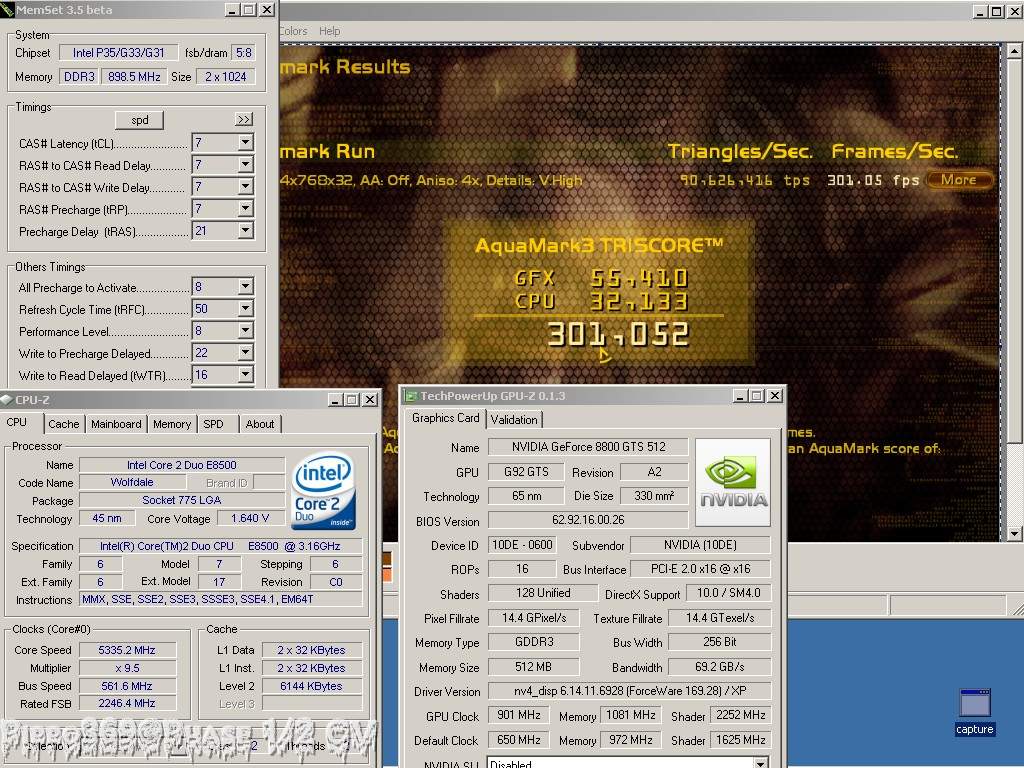Click the CPU-Z title bar icon
The width and height of the screenshot is (1024, 768).
click(7, 400)
